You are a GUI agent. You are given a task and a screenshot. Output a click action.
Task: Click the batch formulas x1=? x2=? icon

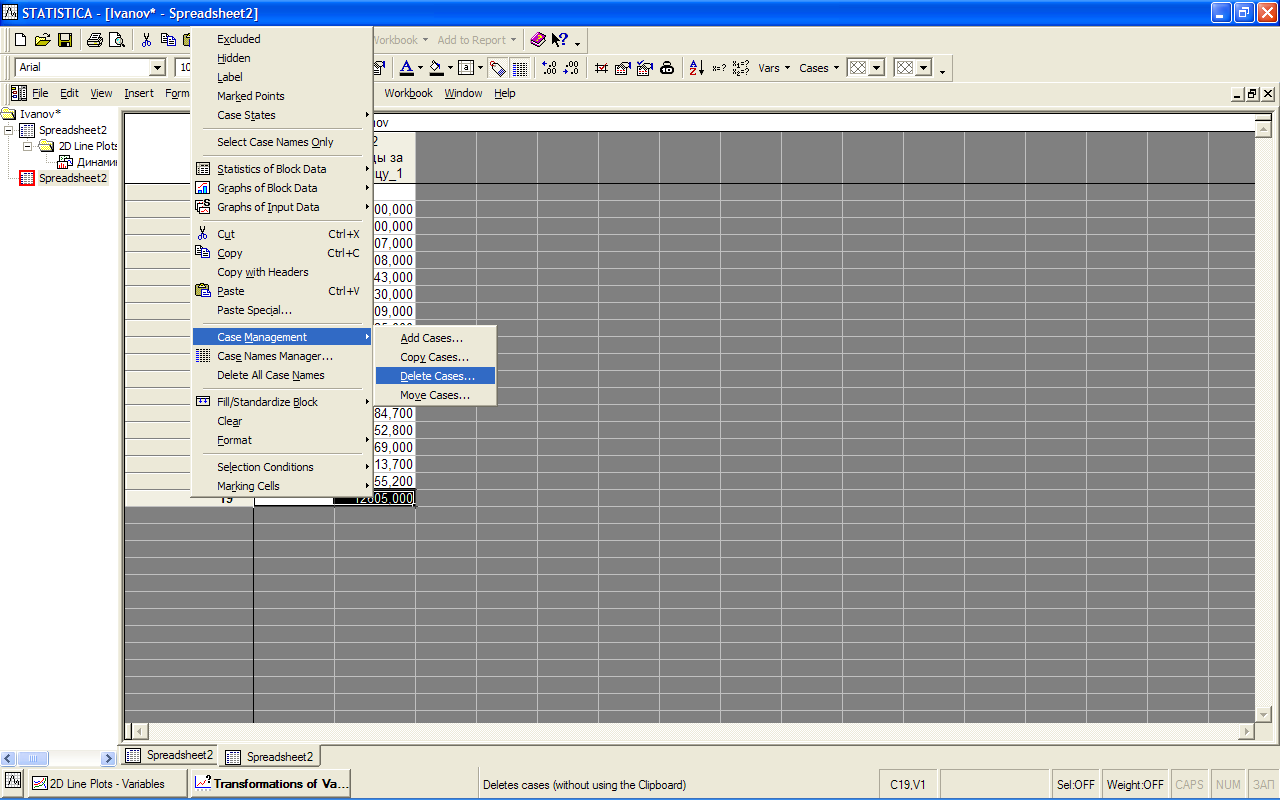[741, 68]
